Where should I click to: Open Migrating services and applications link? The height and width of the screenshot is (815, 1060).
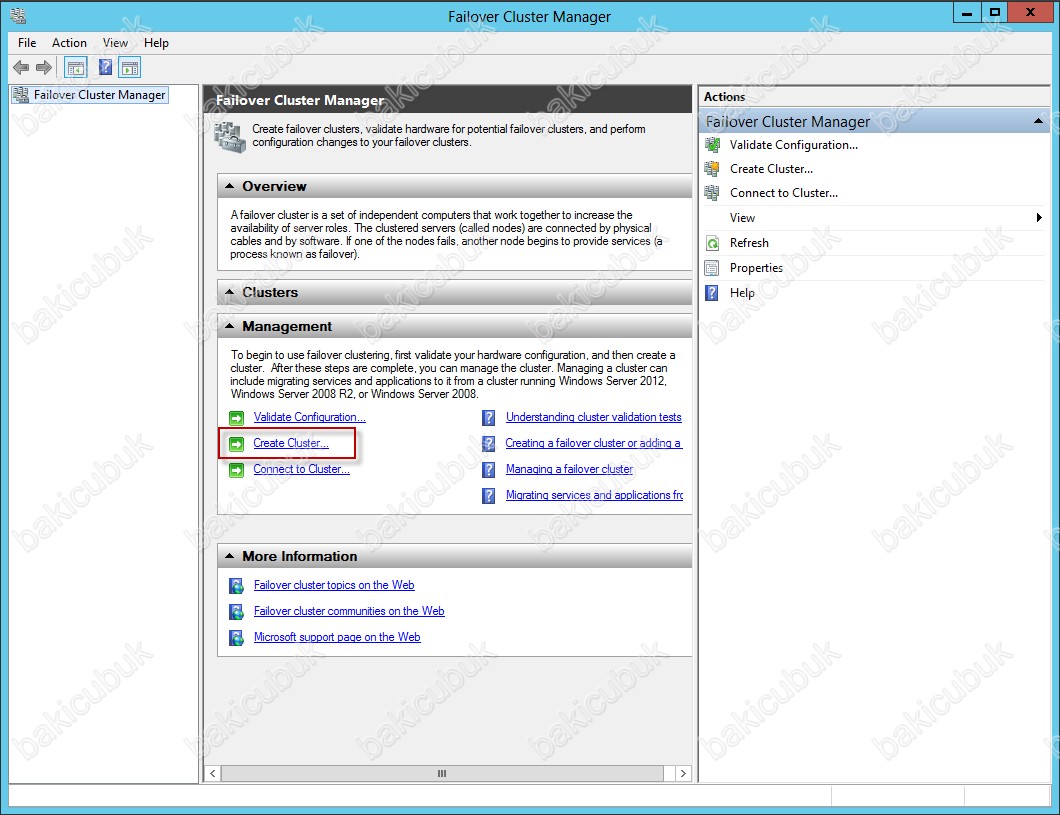click(594, 495)
